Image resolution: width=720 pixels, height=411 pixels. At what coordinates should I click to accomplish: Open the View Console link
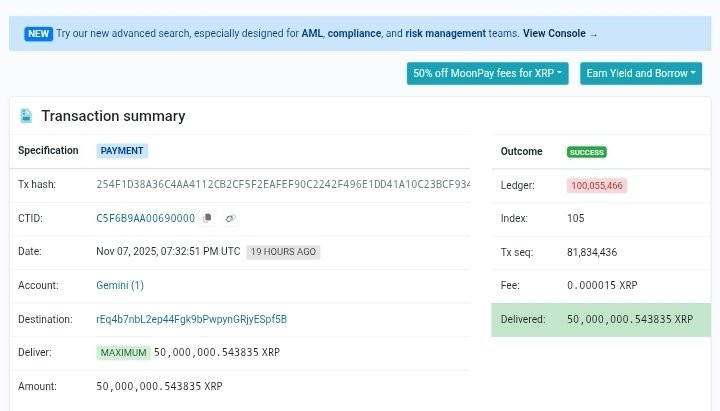click(554, 34)
